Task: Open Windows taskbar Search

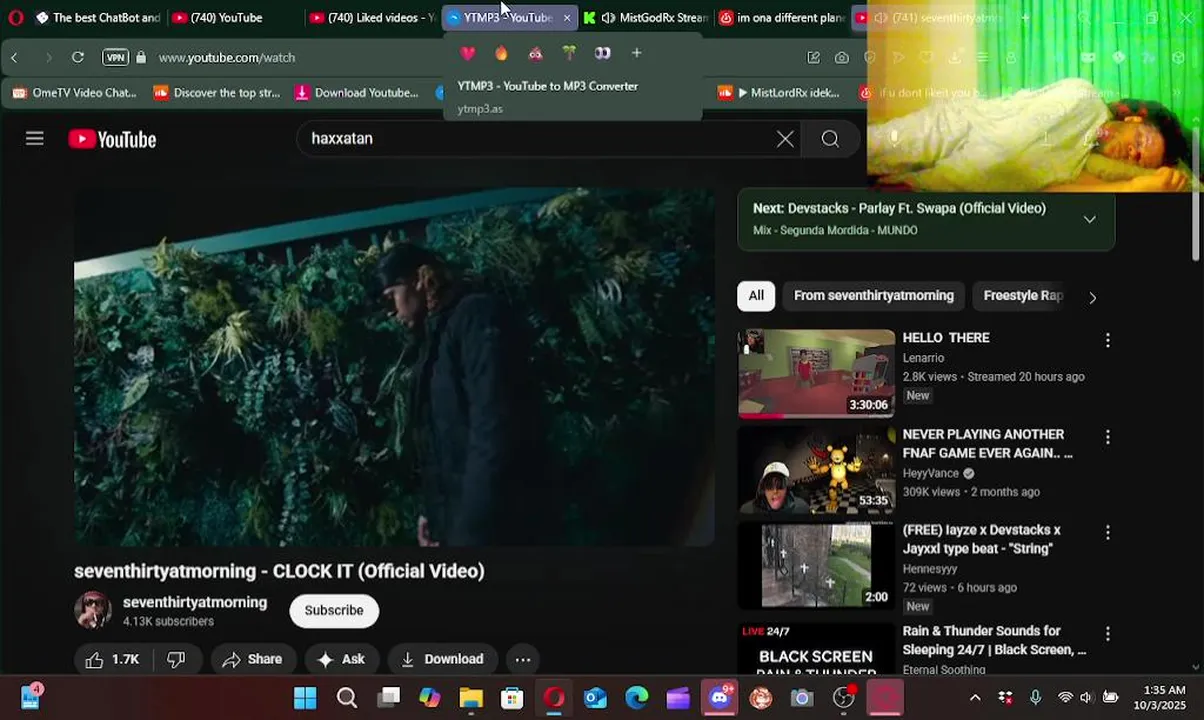Action: coord(347,698)
